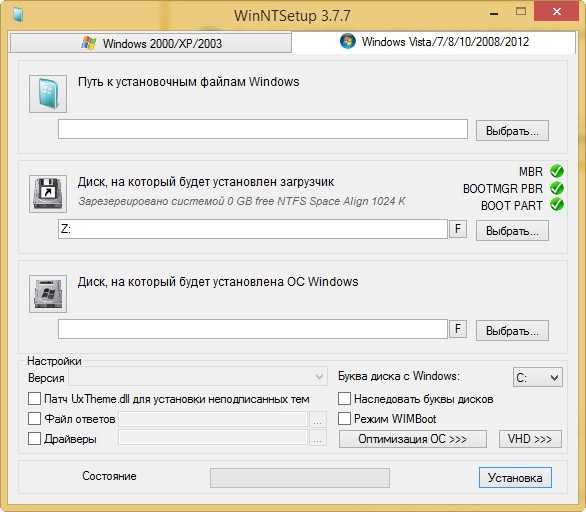Switch to the Windows 2000/XP/2003 tab
Viewport: 586px width, 512px height.
(151, 43)
